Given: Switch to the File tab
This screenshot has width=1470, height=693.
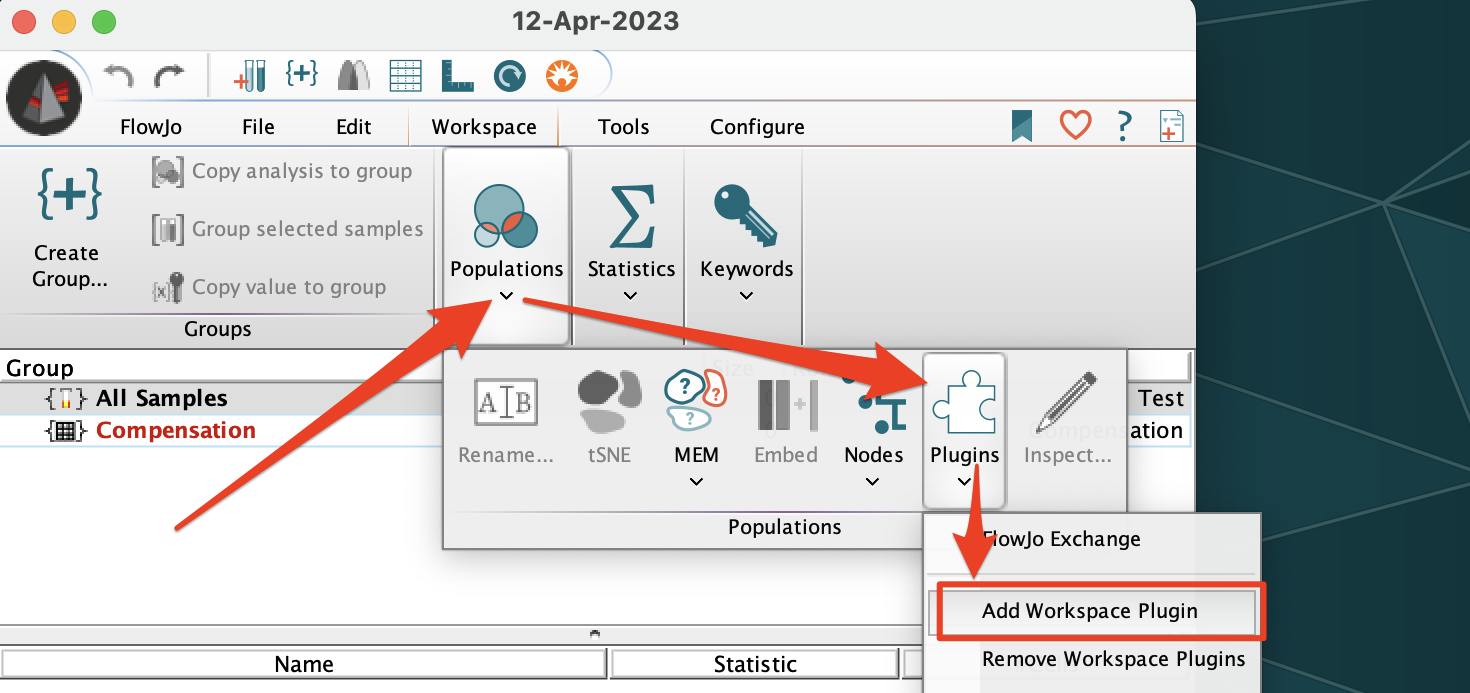Looking at the screenshot, I should [258, 127].
